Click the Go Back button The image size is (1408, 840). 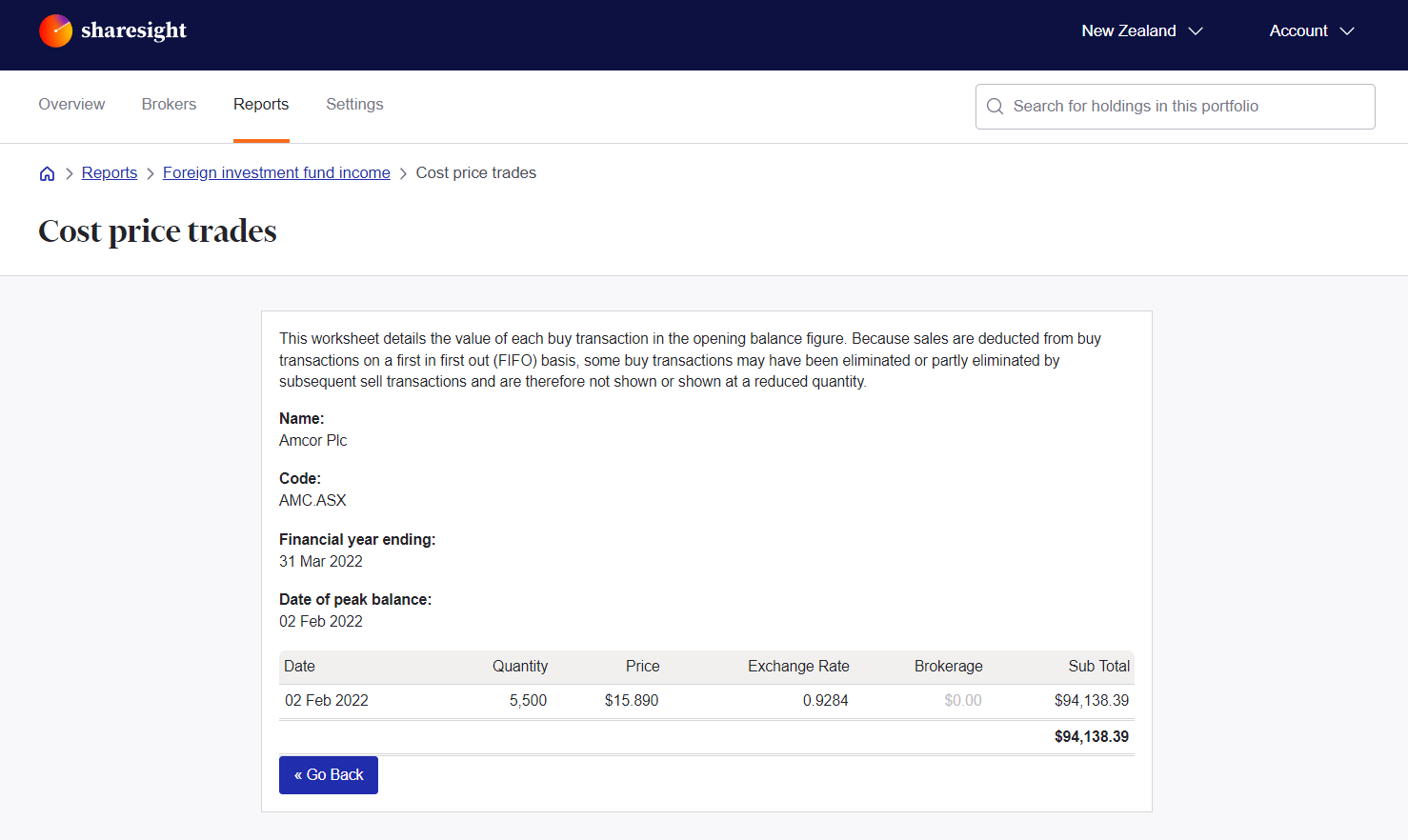(329, 775)
